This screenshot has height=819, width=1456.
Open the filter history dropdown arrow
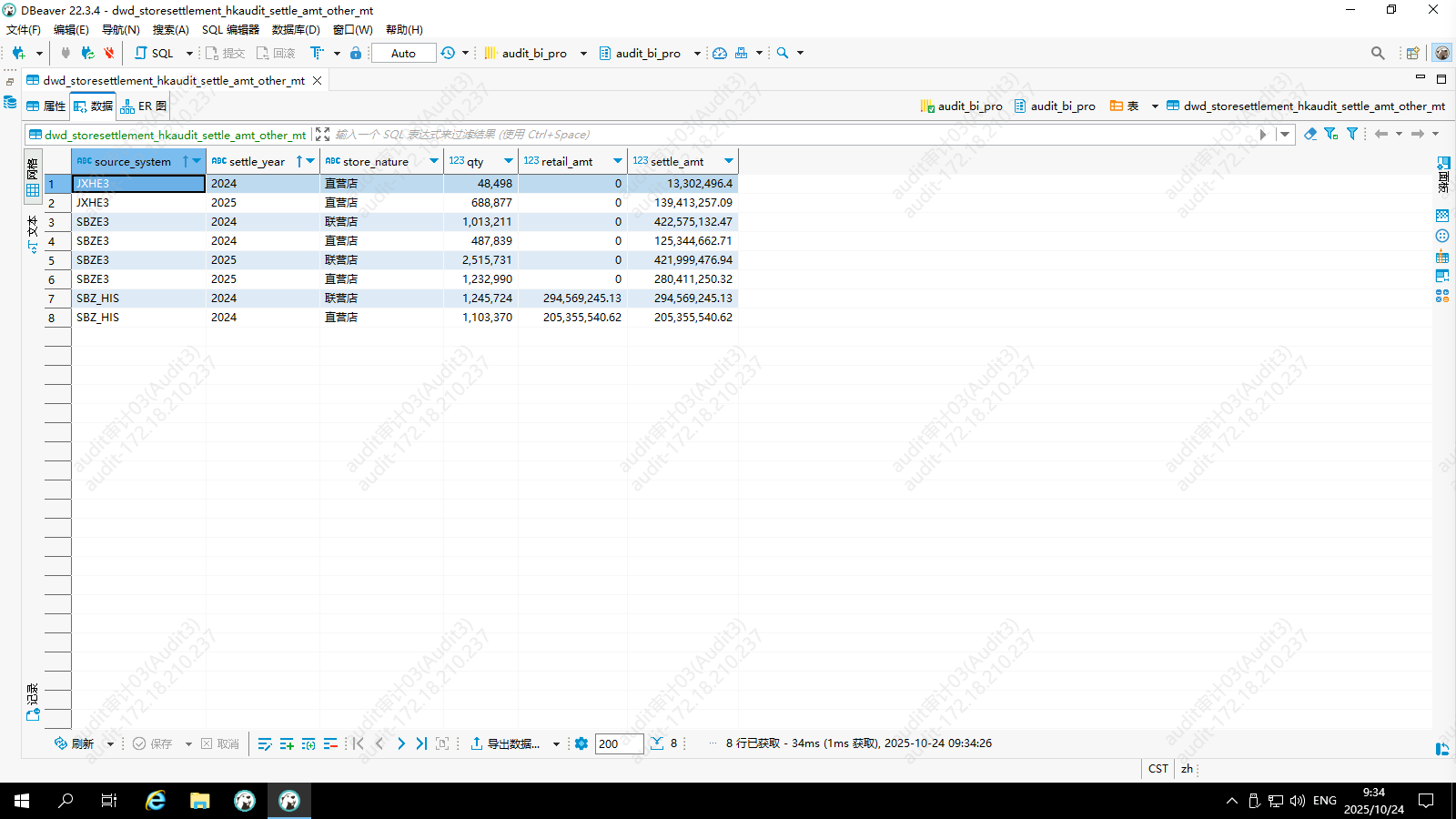pos(1285,134)
